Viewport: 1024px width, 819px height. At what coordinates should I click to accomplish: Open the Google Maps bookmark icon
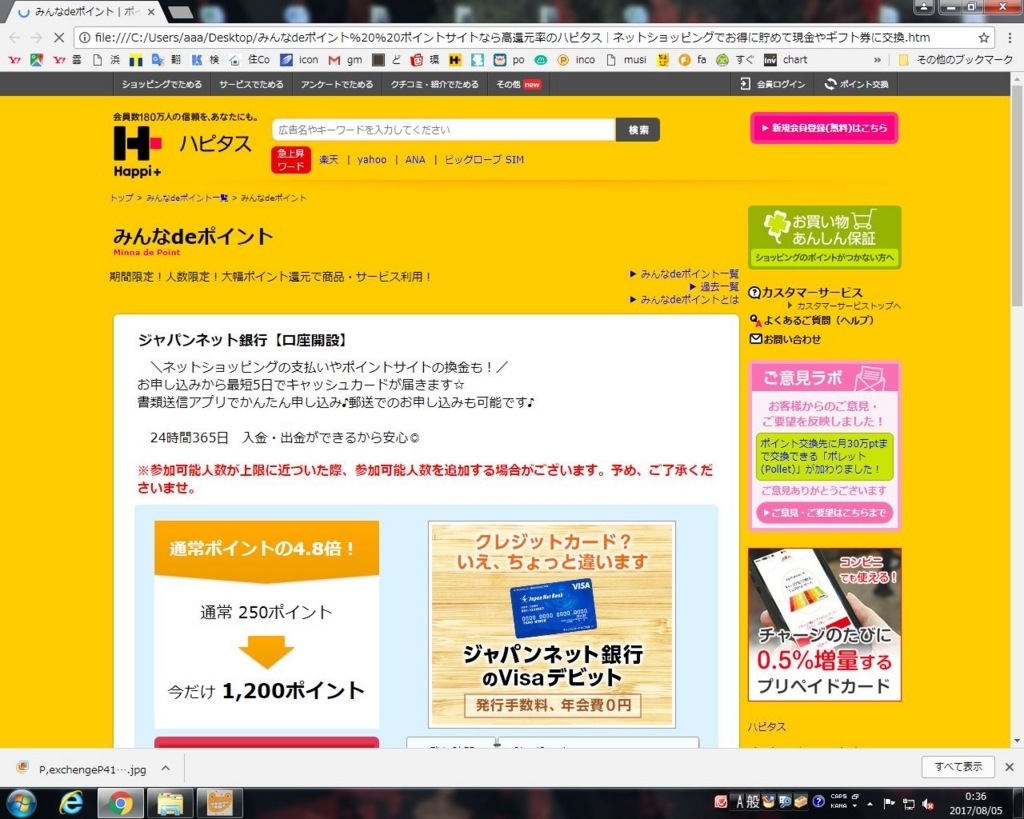pyautogui.click(x=37, y=59)
